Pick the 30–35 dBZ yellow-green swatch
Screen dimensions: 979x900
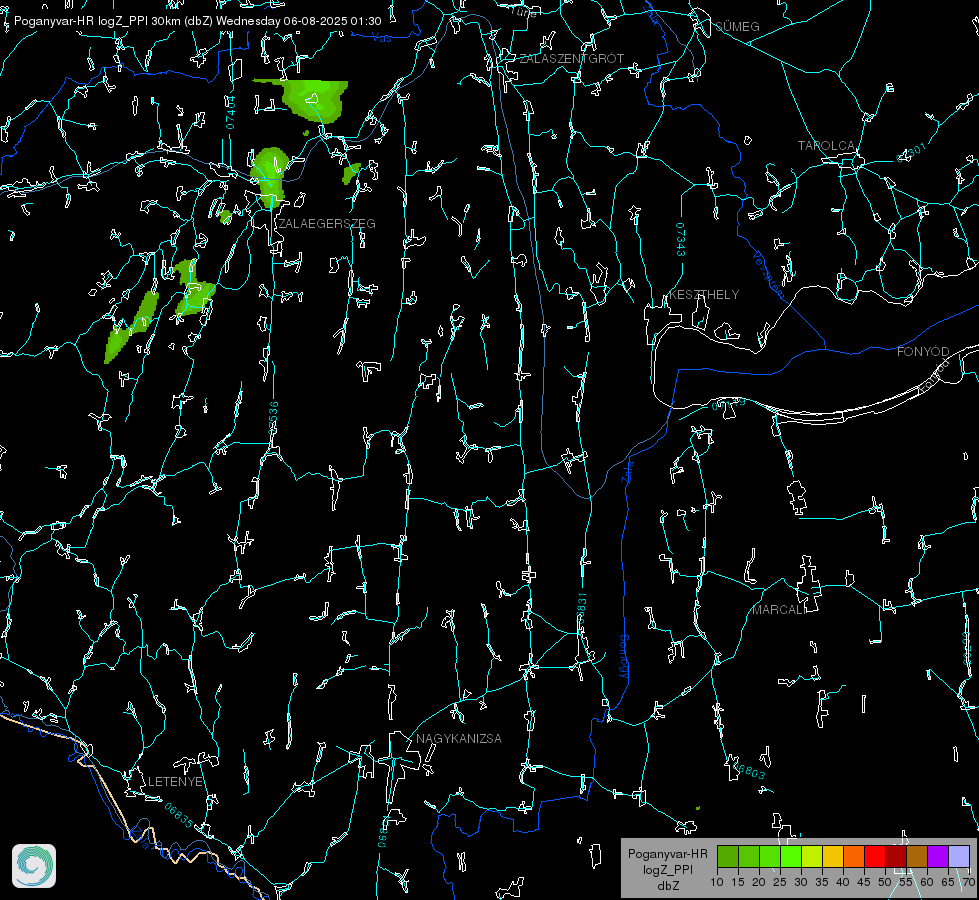(x=812, y=856)
